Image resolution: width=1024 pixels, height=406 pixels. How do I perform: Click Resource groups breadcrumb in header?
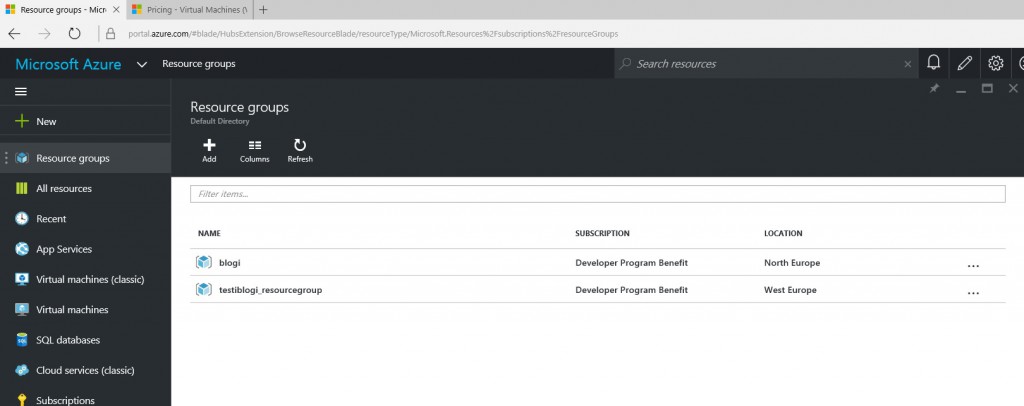tap(199, 64)
